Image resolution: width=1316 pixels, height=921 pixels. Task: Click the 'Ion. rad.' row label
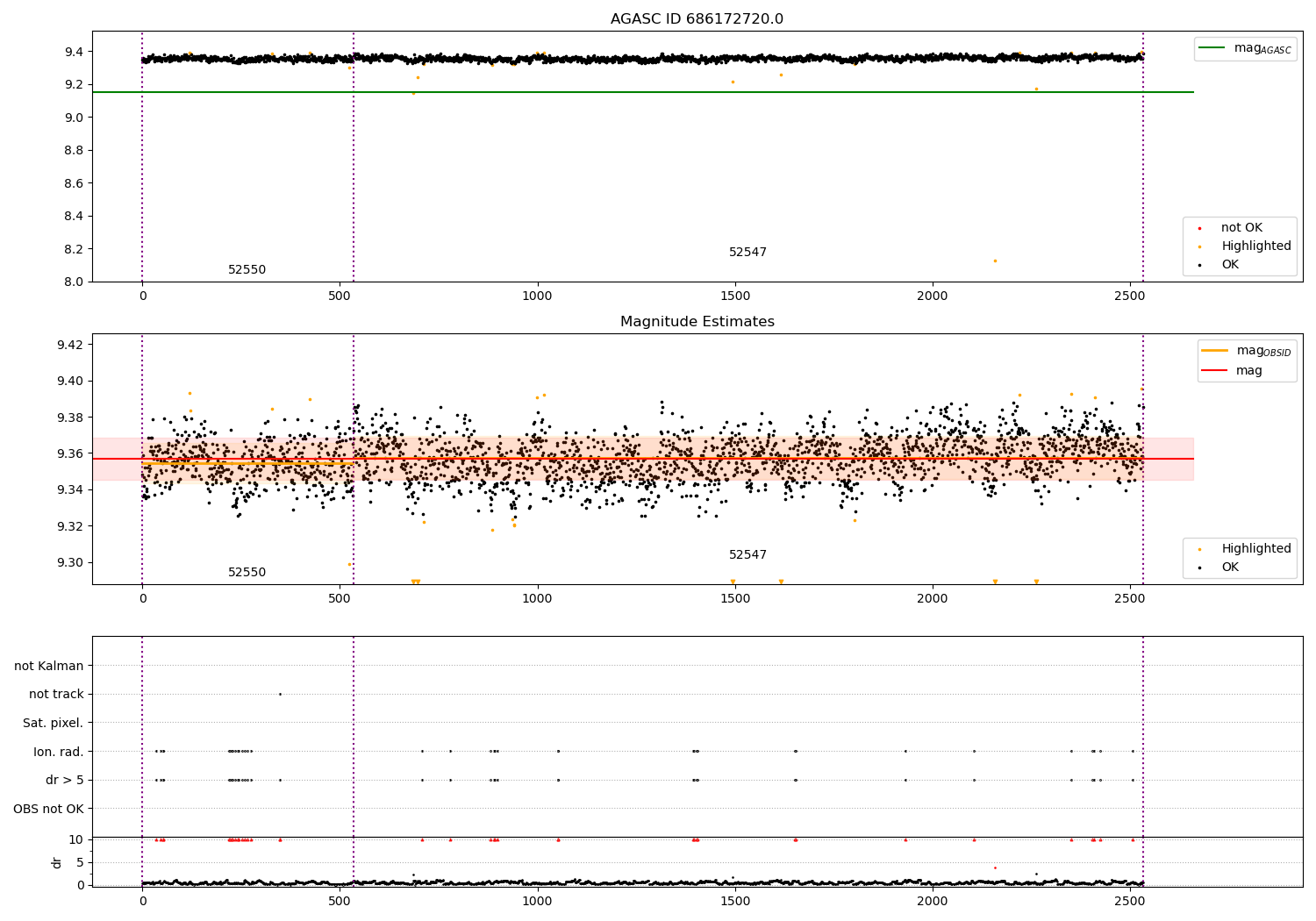[59, 752]
